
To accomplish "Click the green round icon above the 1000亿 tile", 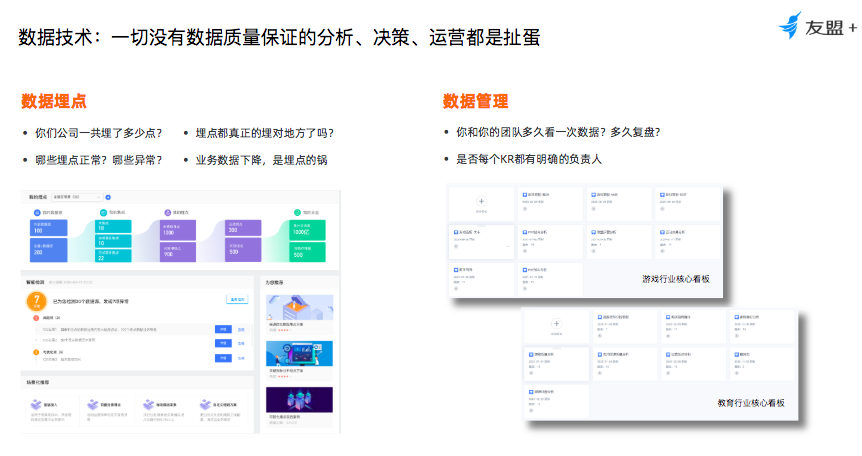I will (x=297, y=212).
